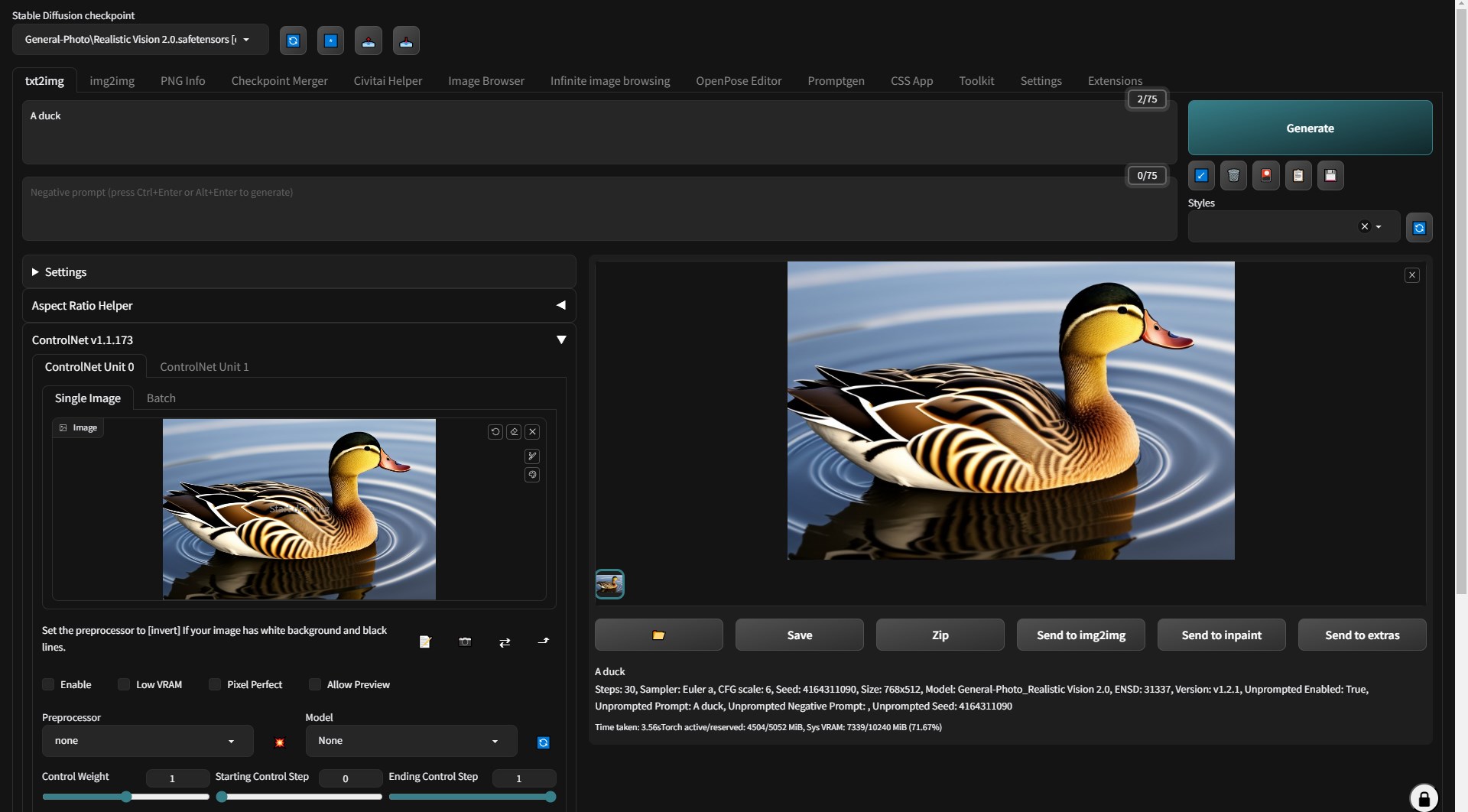1468x812 pixels.
Task: Check the Allow Preview option
Action: point(315,684)
